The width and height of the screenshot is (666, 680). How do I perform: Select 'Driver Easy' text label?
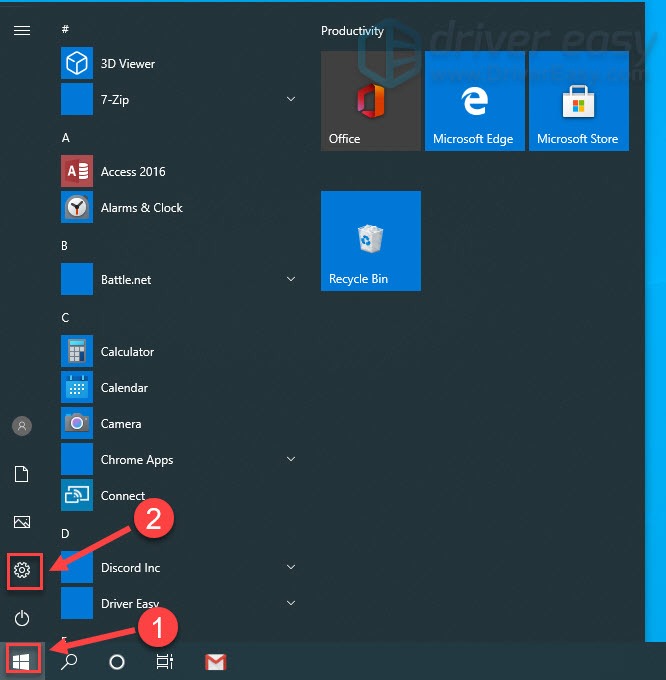coord(130,604)
